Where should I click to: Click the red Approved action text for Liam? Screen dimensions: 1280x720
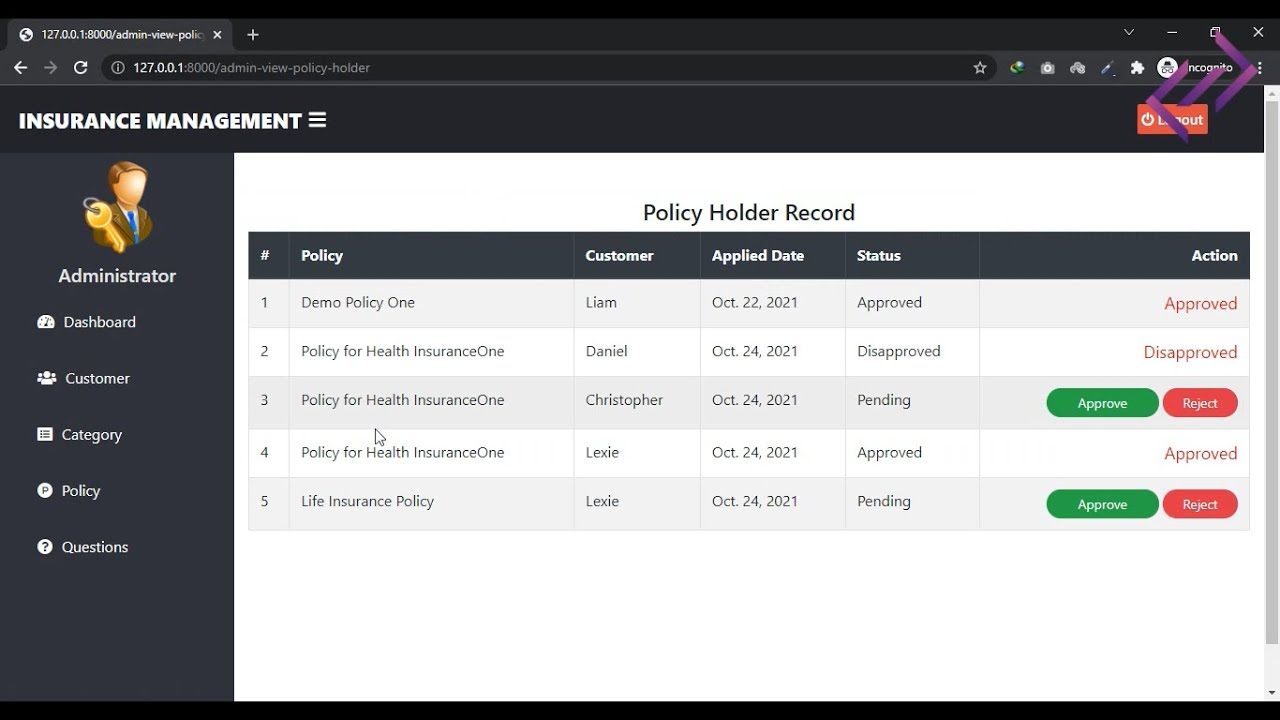pos(1200,304)
